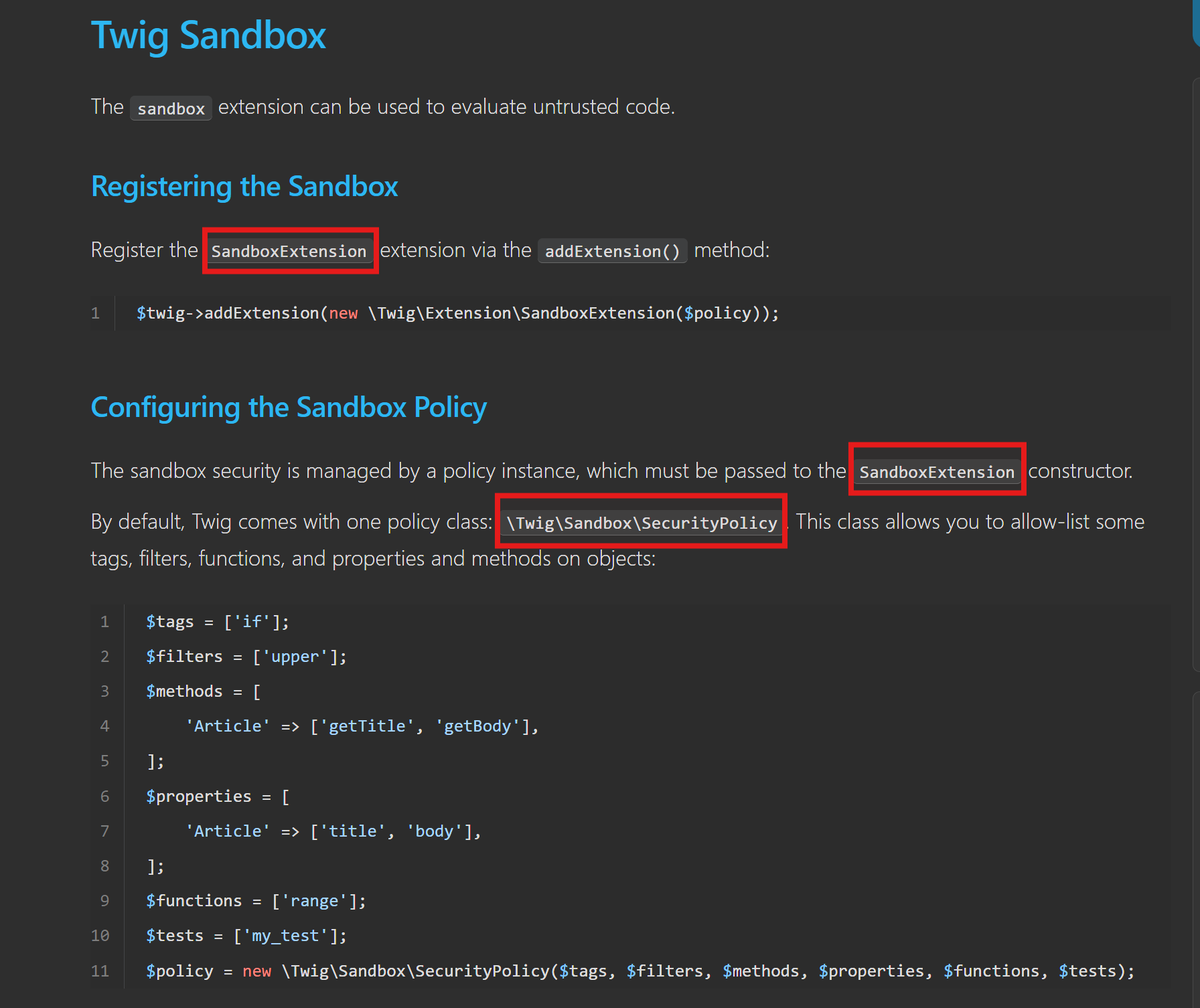Click "SandboxExtension" after "Register the"
Screen dimensions: 1200x1008
click(x=289, y=251)
